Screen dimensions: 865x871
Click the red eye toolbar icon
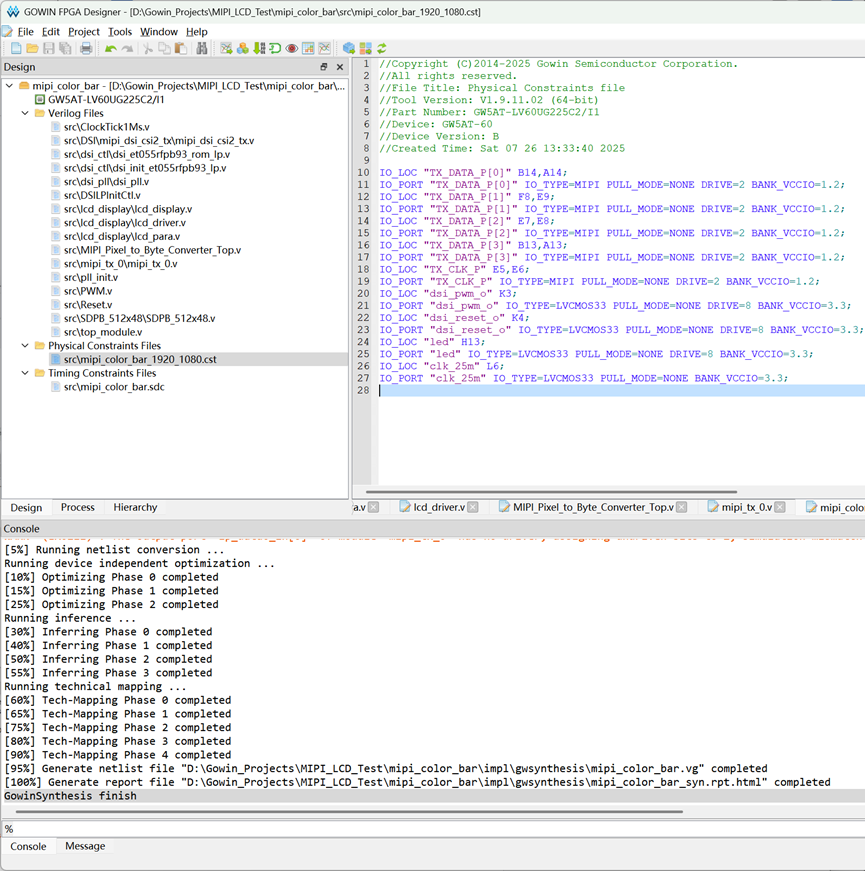pyautogui.click(x=292, y=48)
